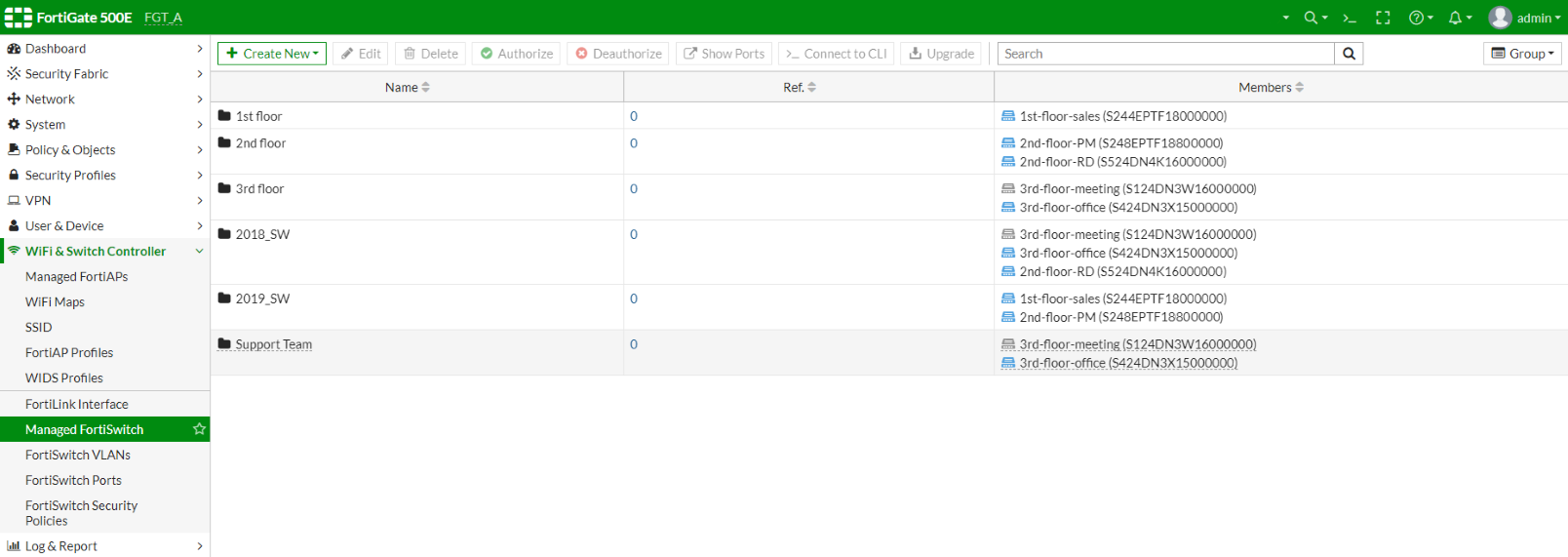The image size is (1568, 557).
Task: Focus the Search input field
Action: pyautogui.click(x=1165, y=54)
